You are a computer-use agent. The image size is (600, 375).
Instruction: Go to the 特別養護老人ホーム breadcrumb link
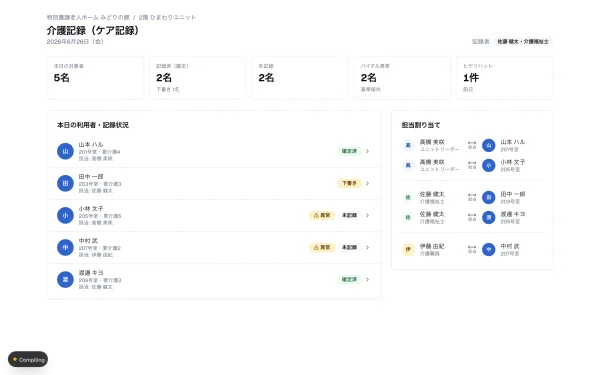88,17
